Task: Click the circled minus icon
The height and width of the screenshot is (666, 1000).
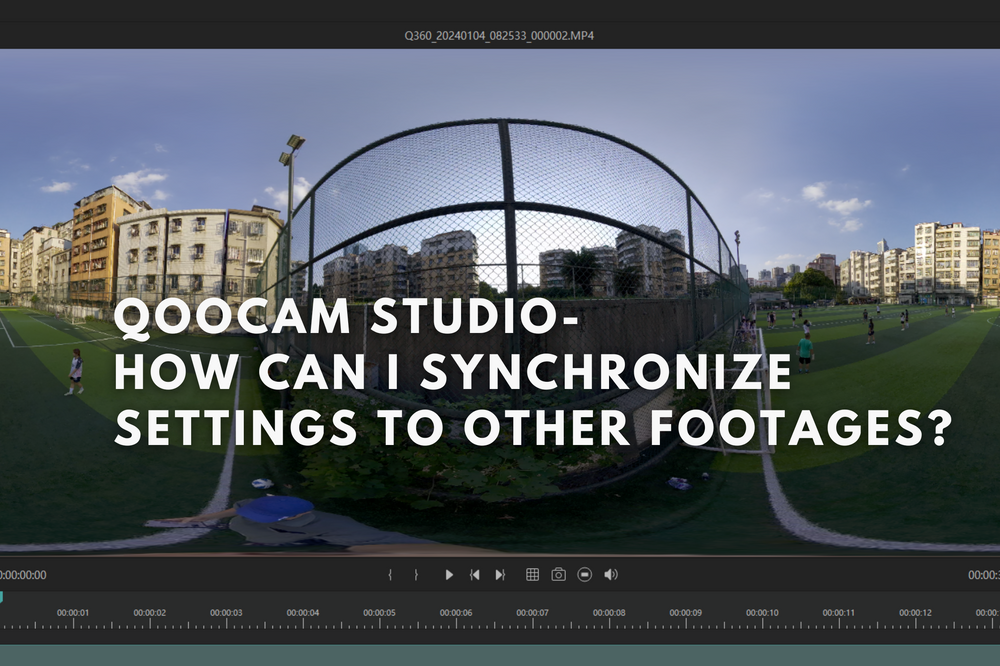Action: 585,575
